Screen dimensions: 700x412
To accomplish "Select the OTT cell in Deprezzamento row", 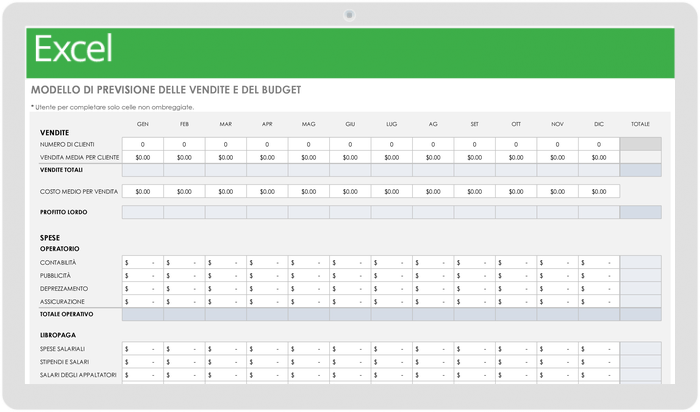I will pyautogui.click(x=516, y=288).
